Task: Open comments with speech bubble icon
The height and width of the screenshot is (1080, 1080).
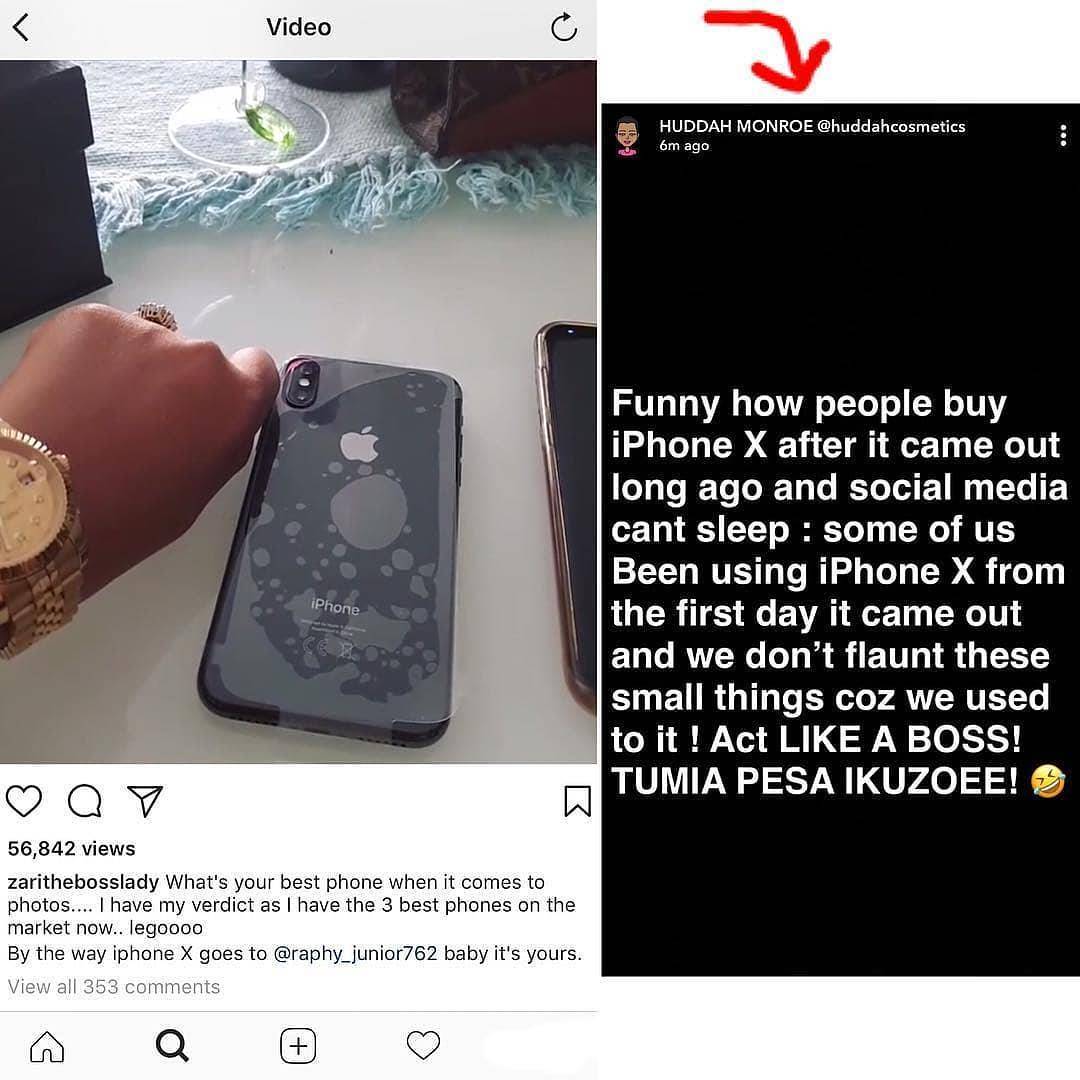Action: 85,800
